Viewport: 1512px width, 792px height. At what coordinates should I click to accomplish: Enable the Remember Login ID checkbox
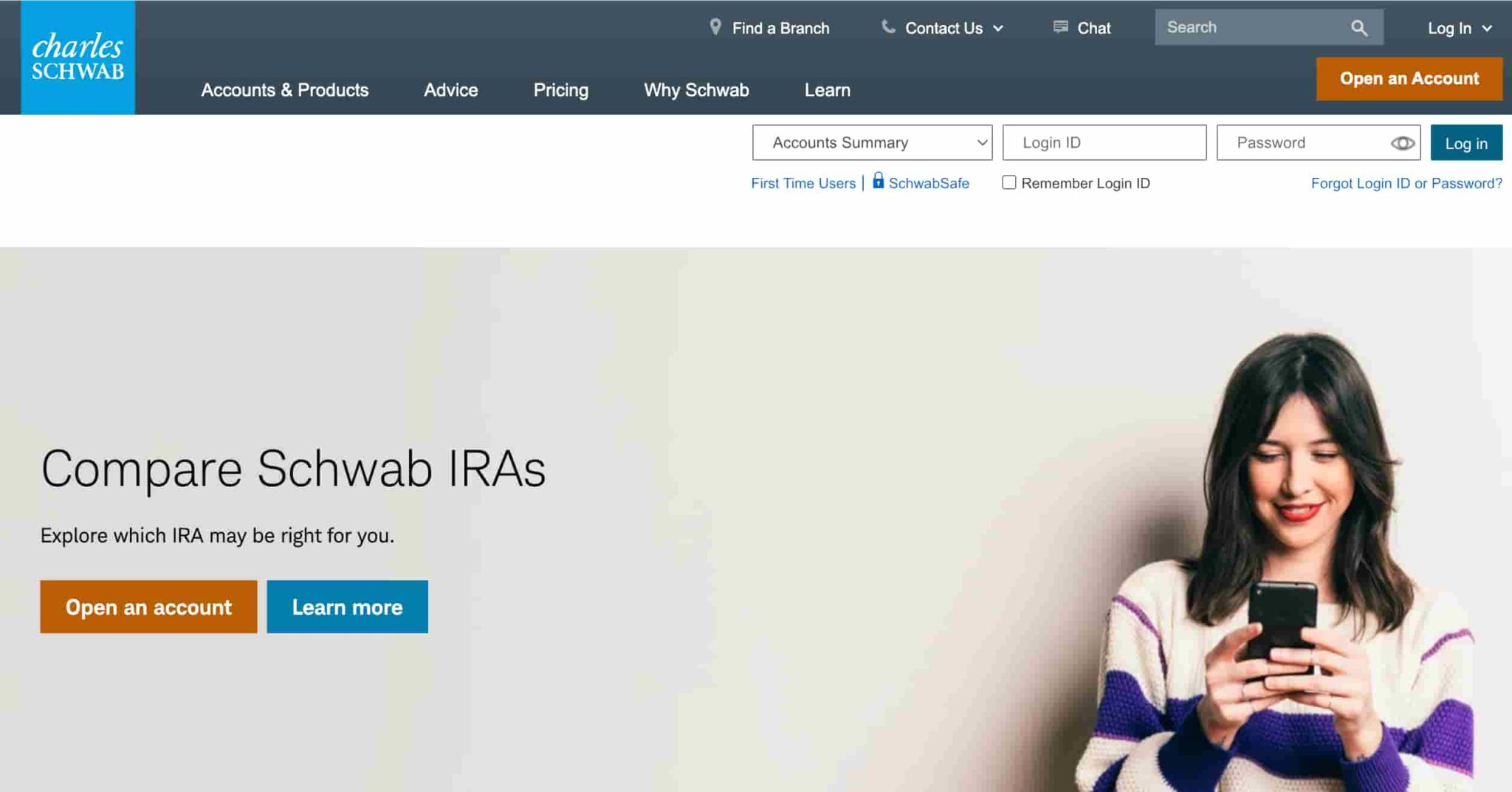[x=1008, y=182]
